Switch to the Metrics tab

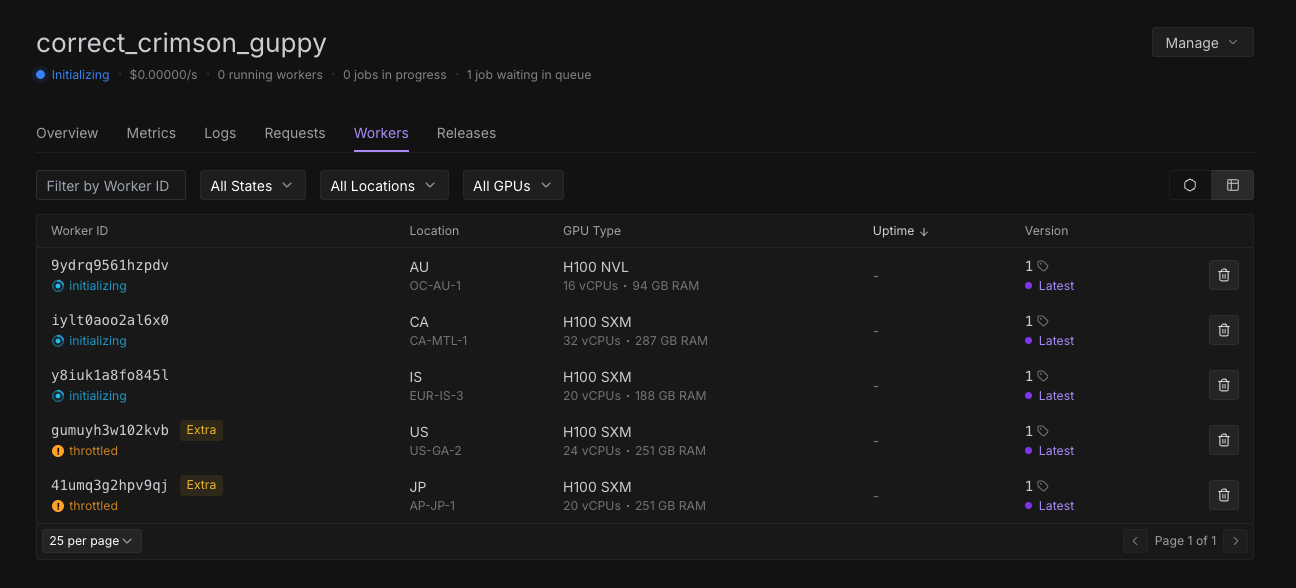(151, 133)
